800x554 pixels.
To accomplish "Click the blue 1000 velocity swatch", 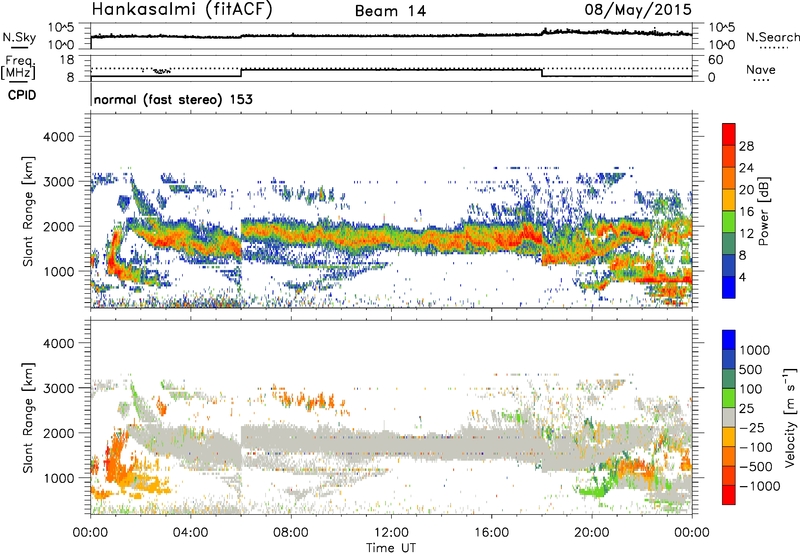I will [729, 340].
